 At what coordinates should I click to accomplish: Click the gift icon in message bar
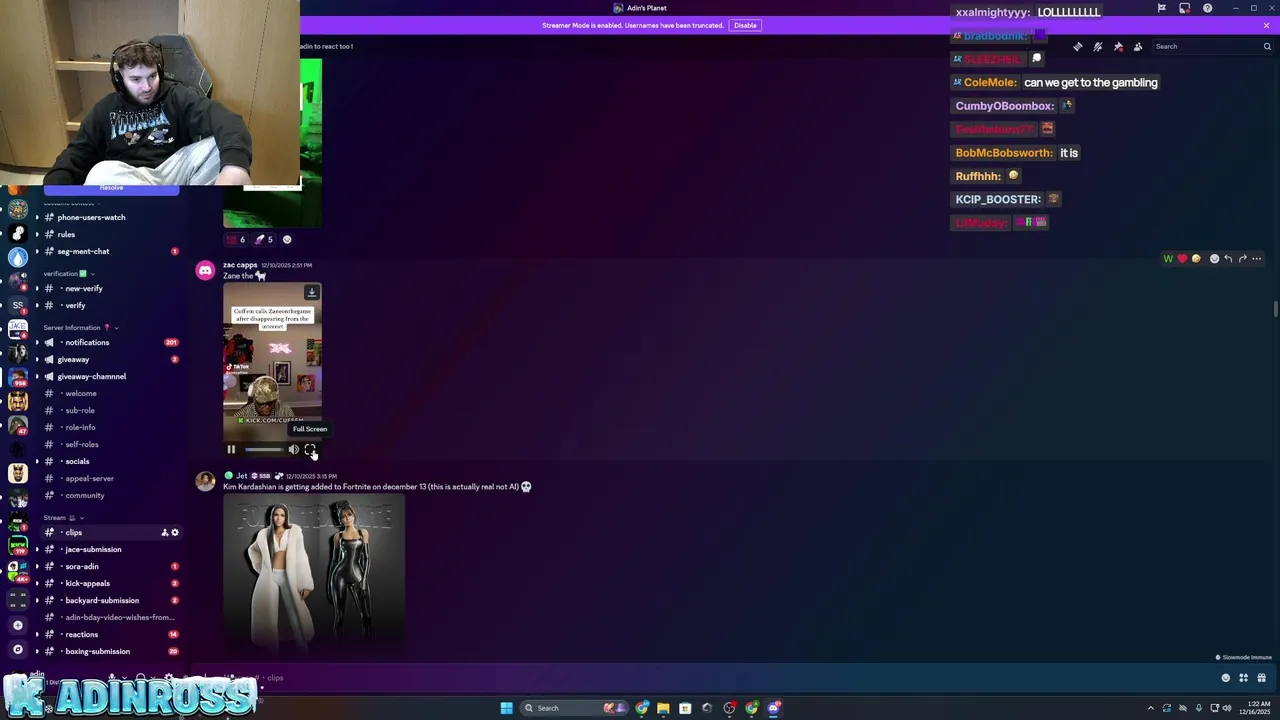coord(1261,678)
